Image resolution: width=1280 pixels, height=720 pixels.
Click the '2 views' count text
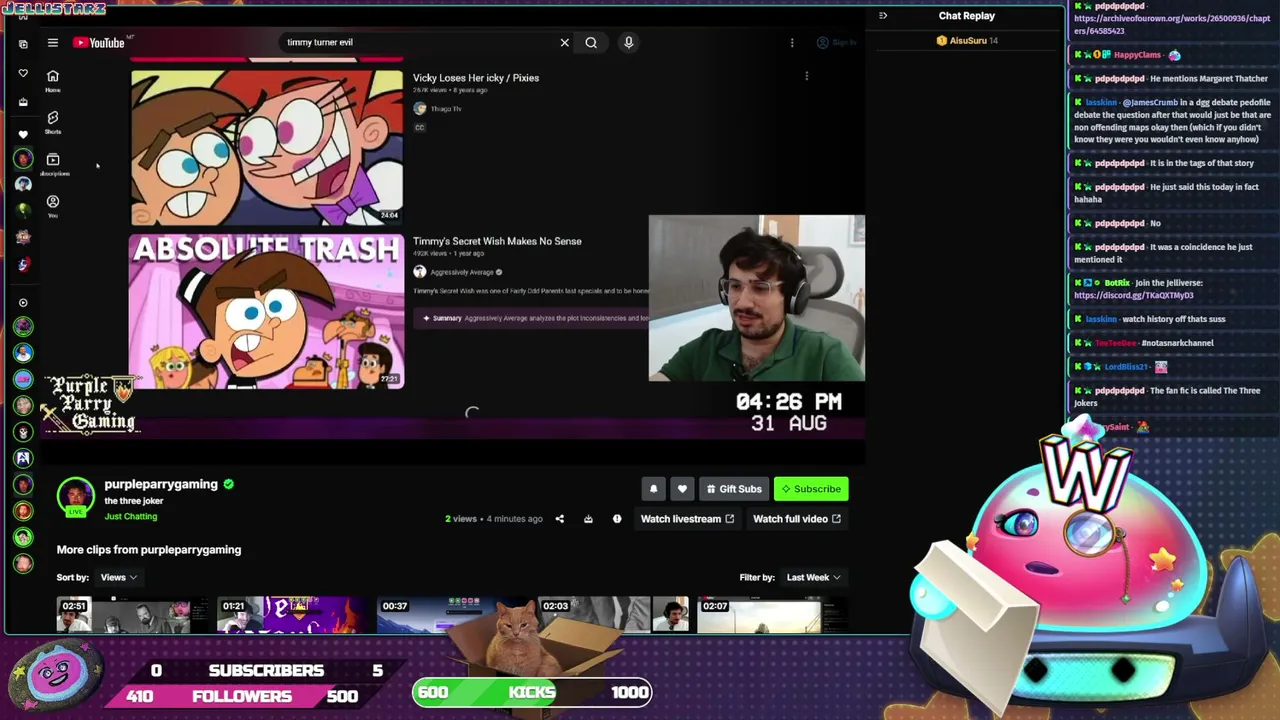[x=461, y=519]
